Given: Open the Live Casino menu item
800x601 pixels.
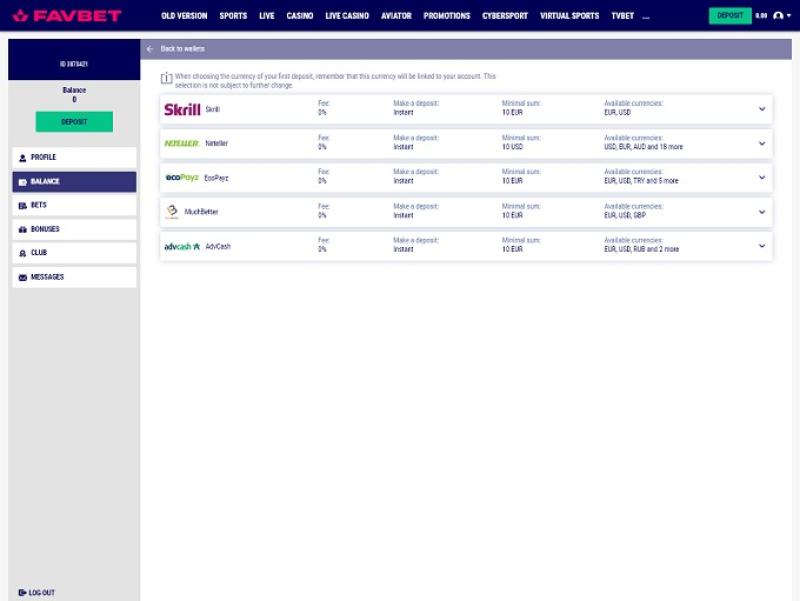Looking at the screenshot, I should point(347,16).
